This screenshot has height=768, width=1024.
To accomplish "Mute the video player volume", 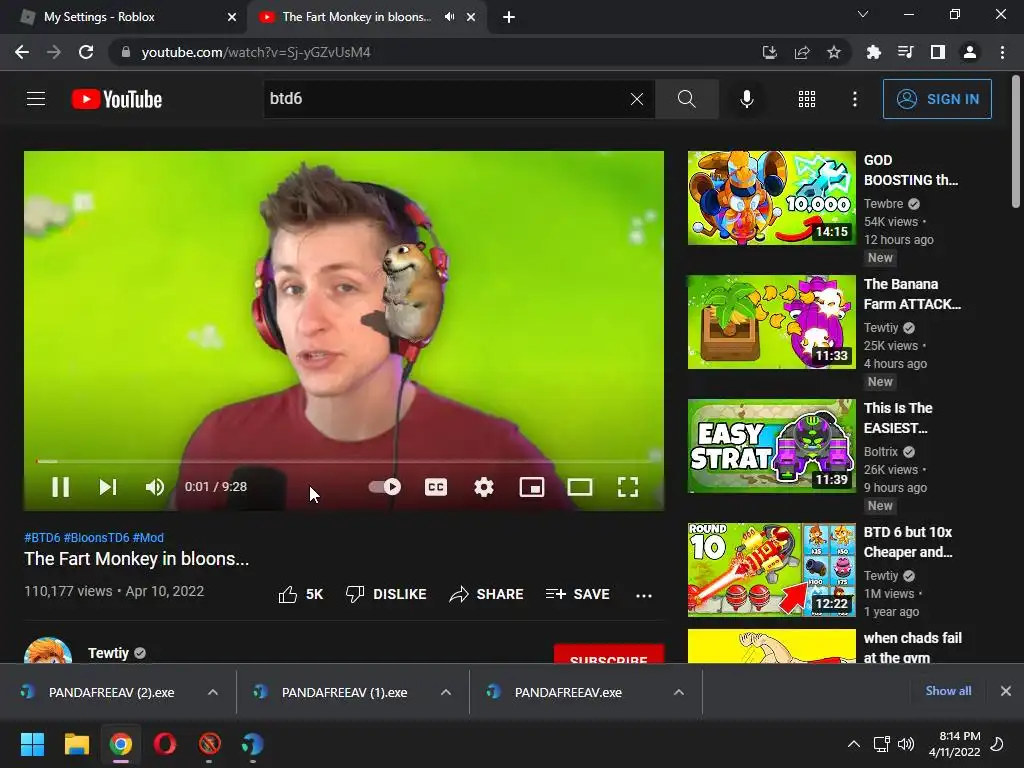I will pyautogui.click(x=155, y=487).
